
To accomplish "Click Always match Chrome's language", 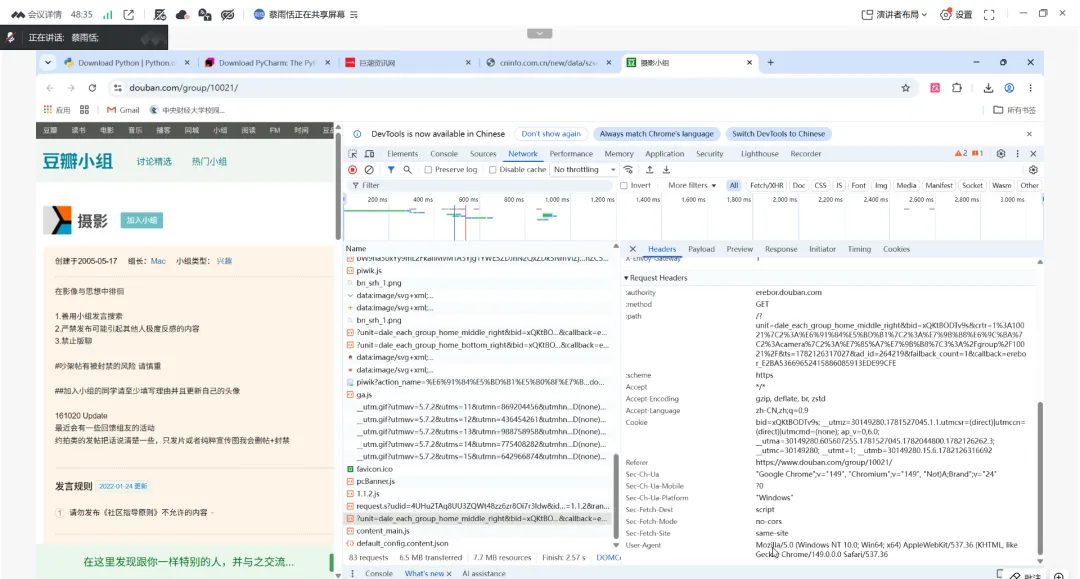I will (x=656, y=134).
